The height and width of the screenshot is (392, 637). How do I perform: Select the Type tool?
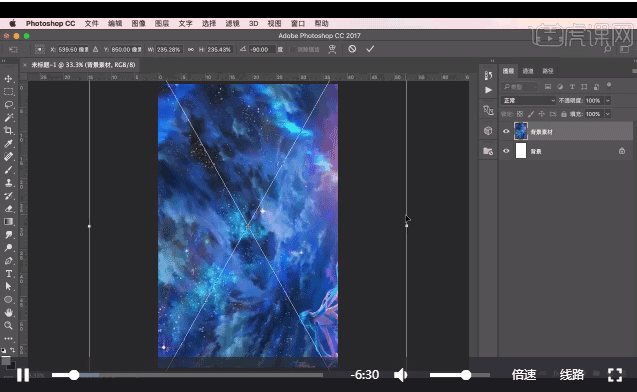point(9,273)
